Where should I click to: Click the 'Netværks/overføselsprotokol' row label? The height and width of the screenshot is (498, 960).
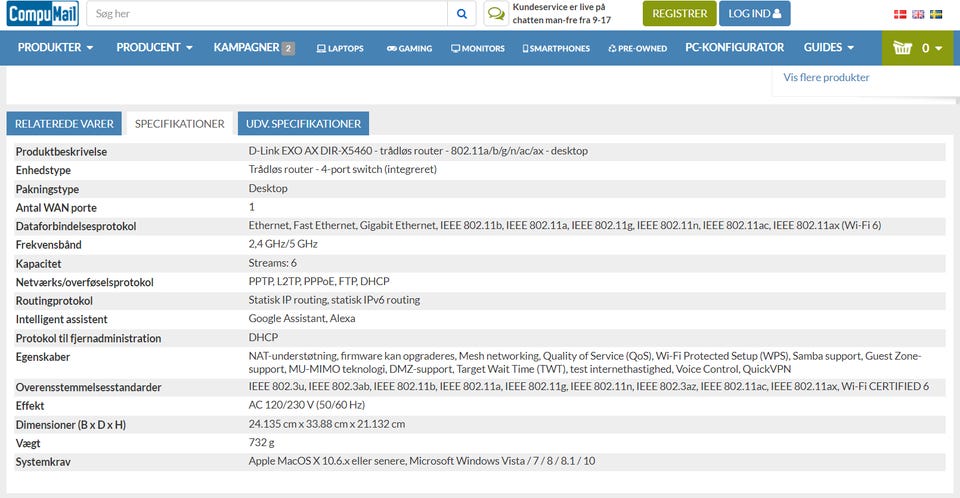point(84,282)
